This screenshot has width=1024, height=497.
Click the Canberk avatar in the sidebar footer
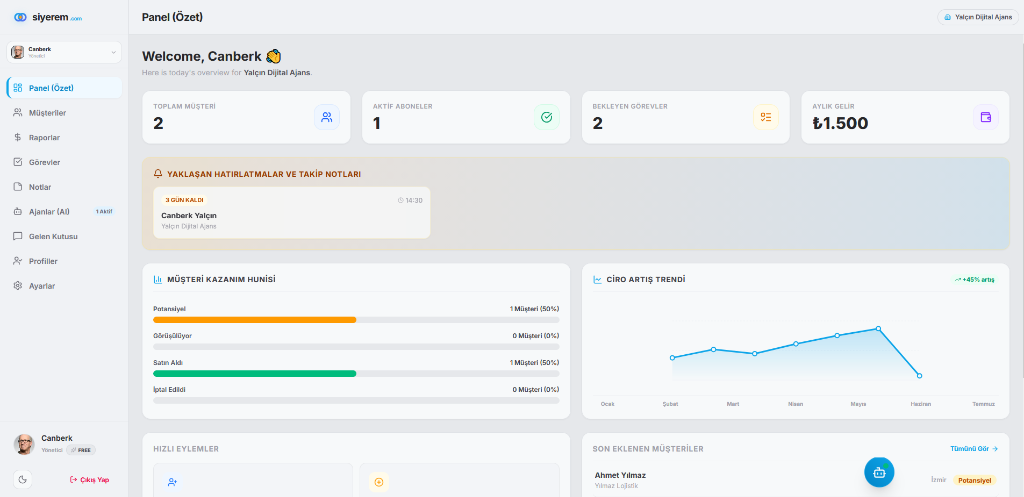pos(24,444)
